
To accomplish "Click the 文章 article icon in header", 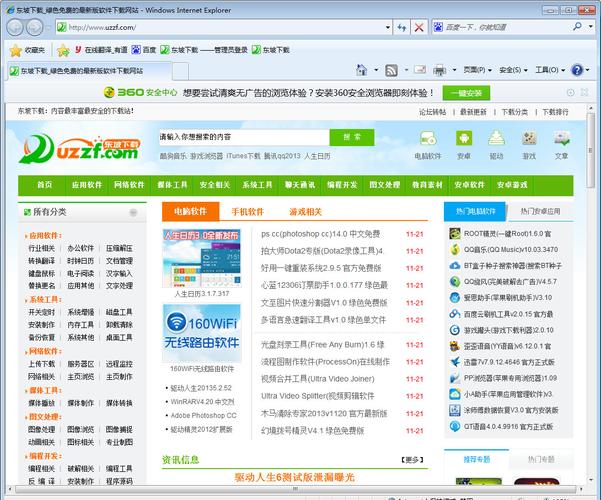I will 562,138.
